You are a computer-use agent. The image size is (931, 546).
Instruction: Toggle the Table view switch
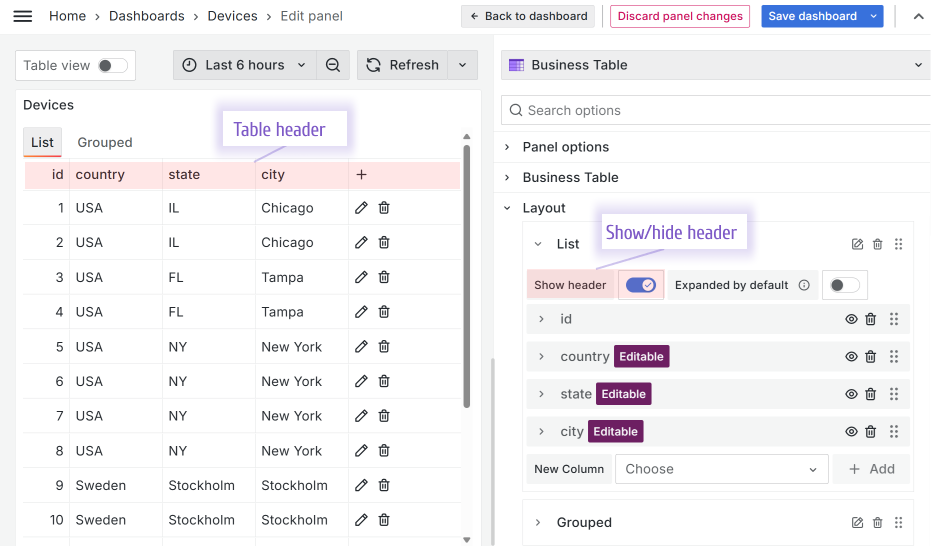[x=112, y=66]
